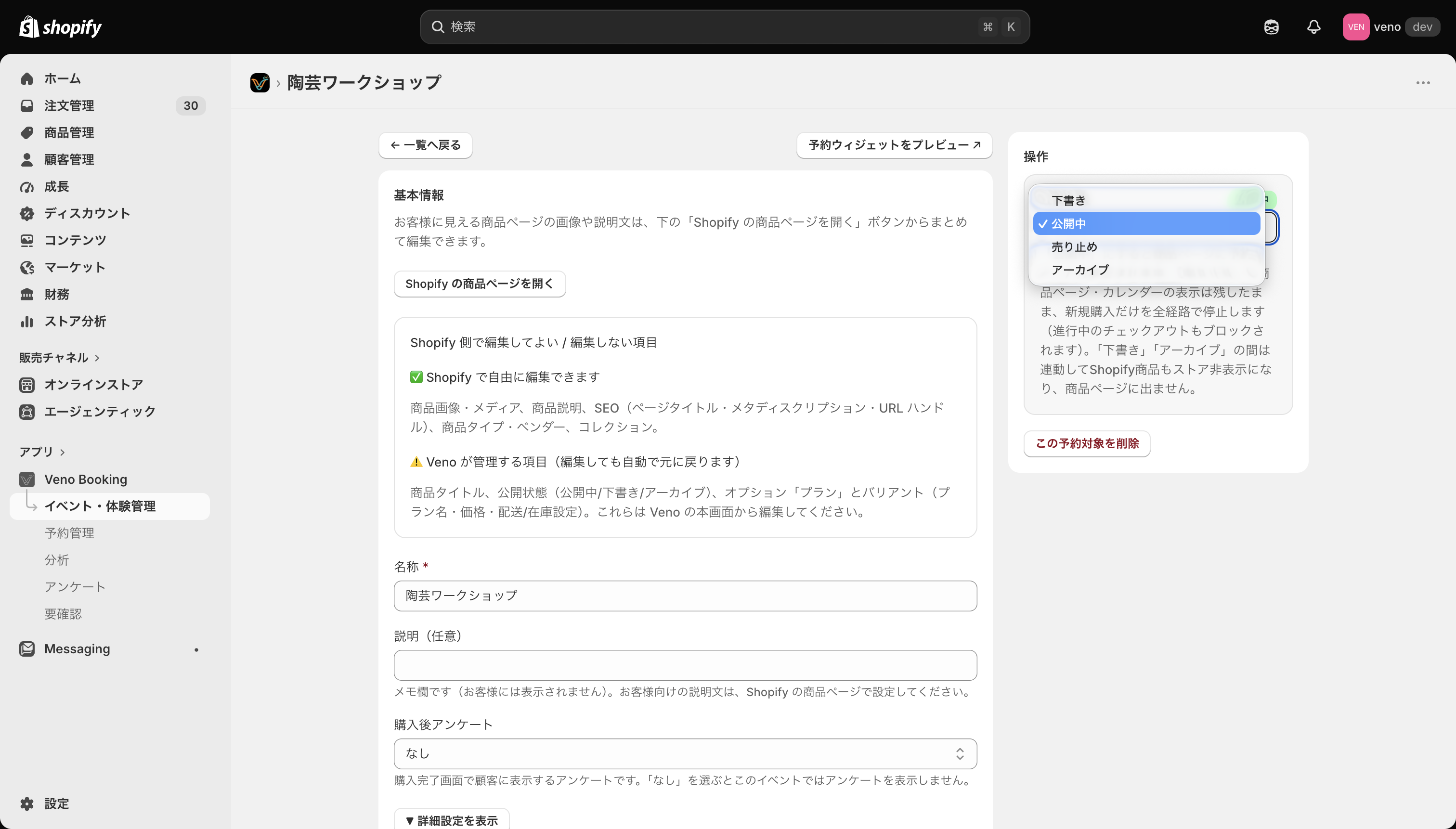This screenshot has height=829, width=1456.
Task: Click the Markets (マーケット) globe icon
Action: click(x=27, y=268)
